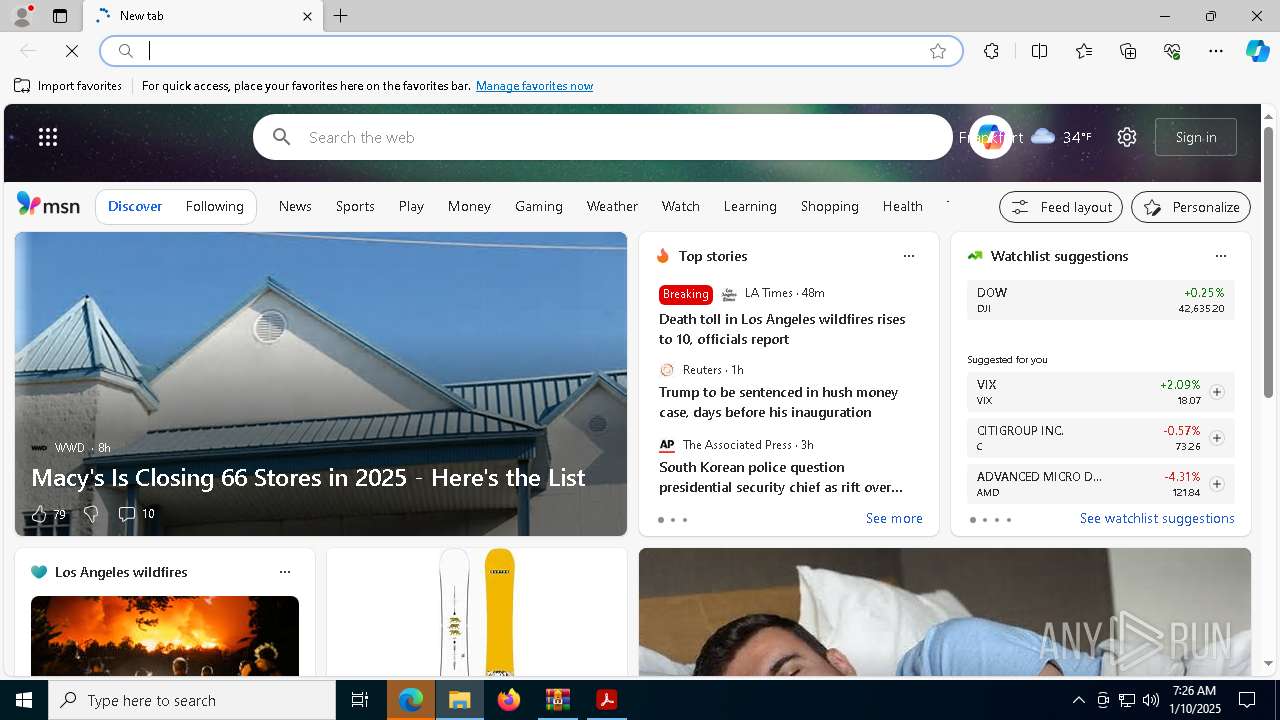Switch to the Following feed tab
The image size is (1280, 720).
coord(214,206)
